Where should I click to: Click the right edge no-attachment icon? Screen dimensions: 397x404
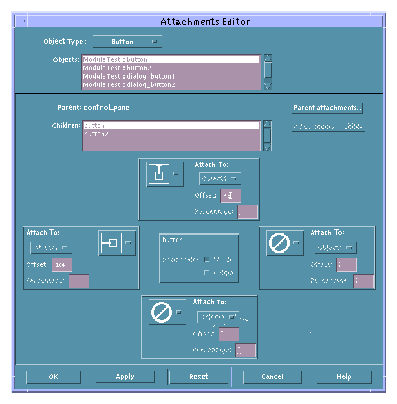[285, 243]
